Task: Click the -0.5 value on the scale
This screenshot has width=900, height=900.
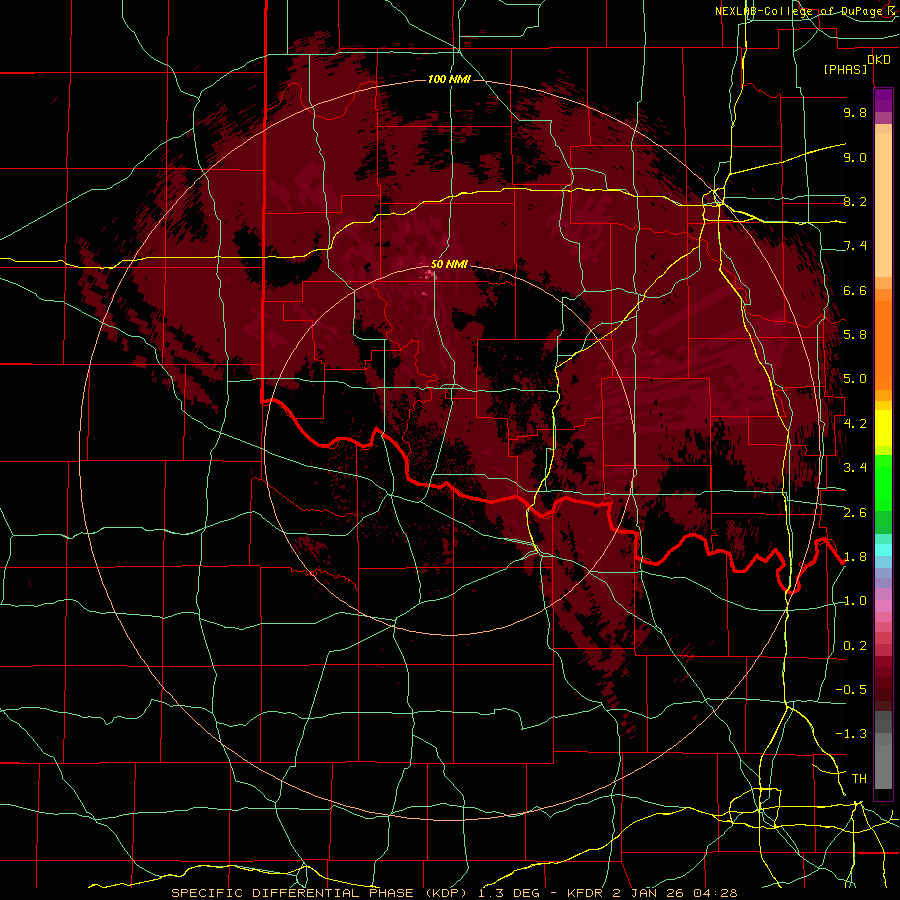Action: (x=851, y=690)
